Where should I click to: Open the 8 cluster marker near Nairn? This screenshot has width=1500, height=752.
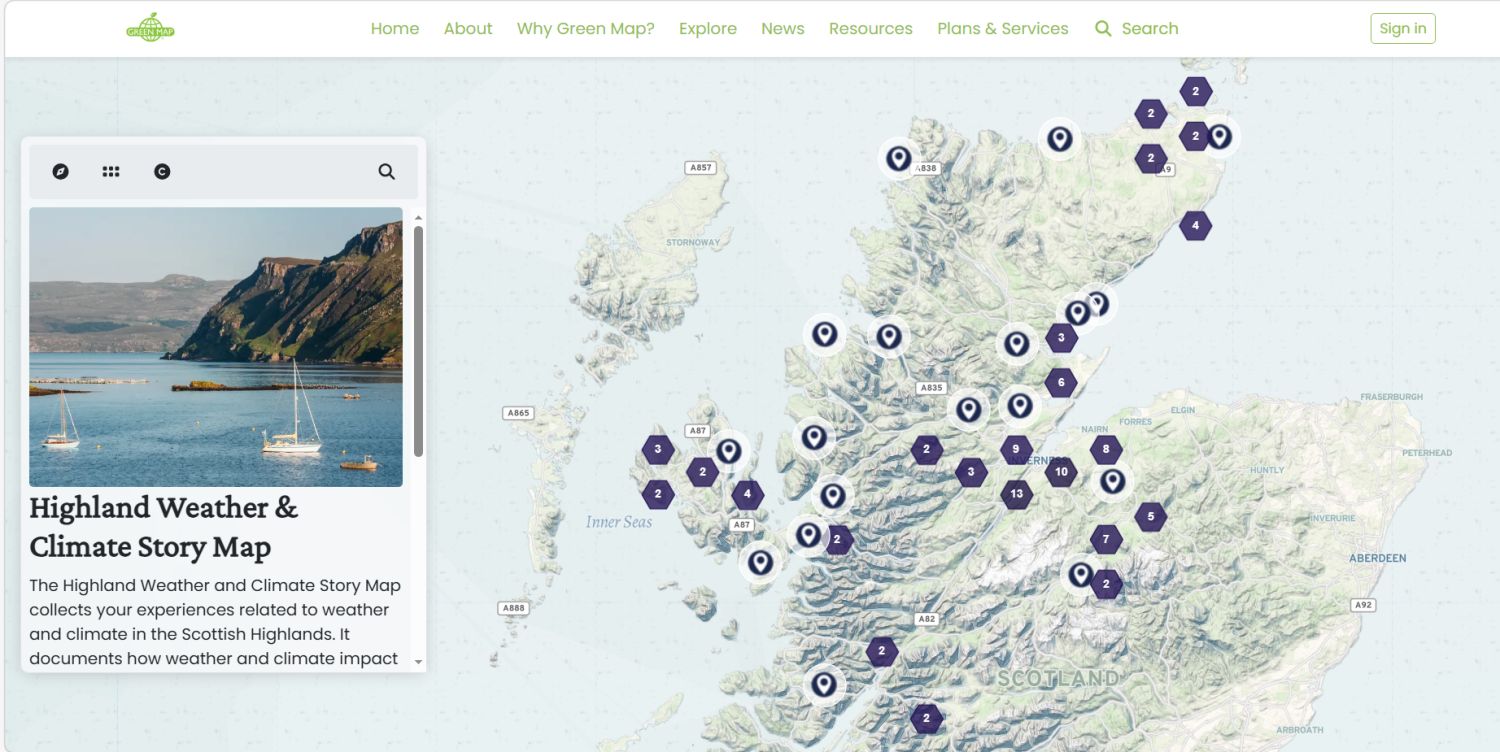(x=1106, y=450)
